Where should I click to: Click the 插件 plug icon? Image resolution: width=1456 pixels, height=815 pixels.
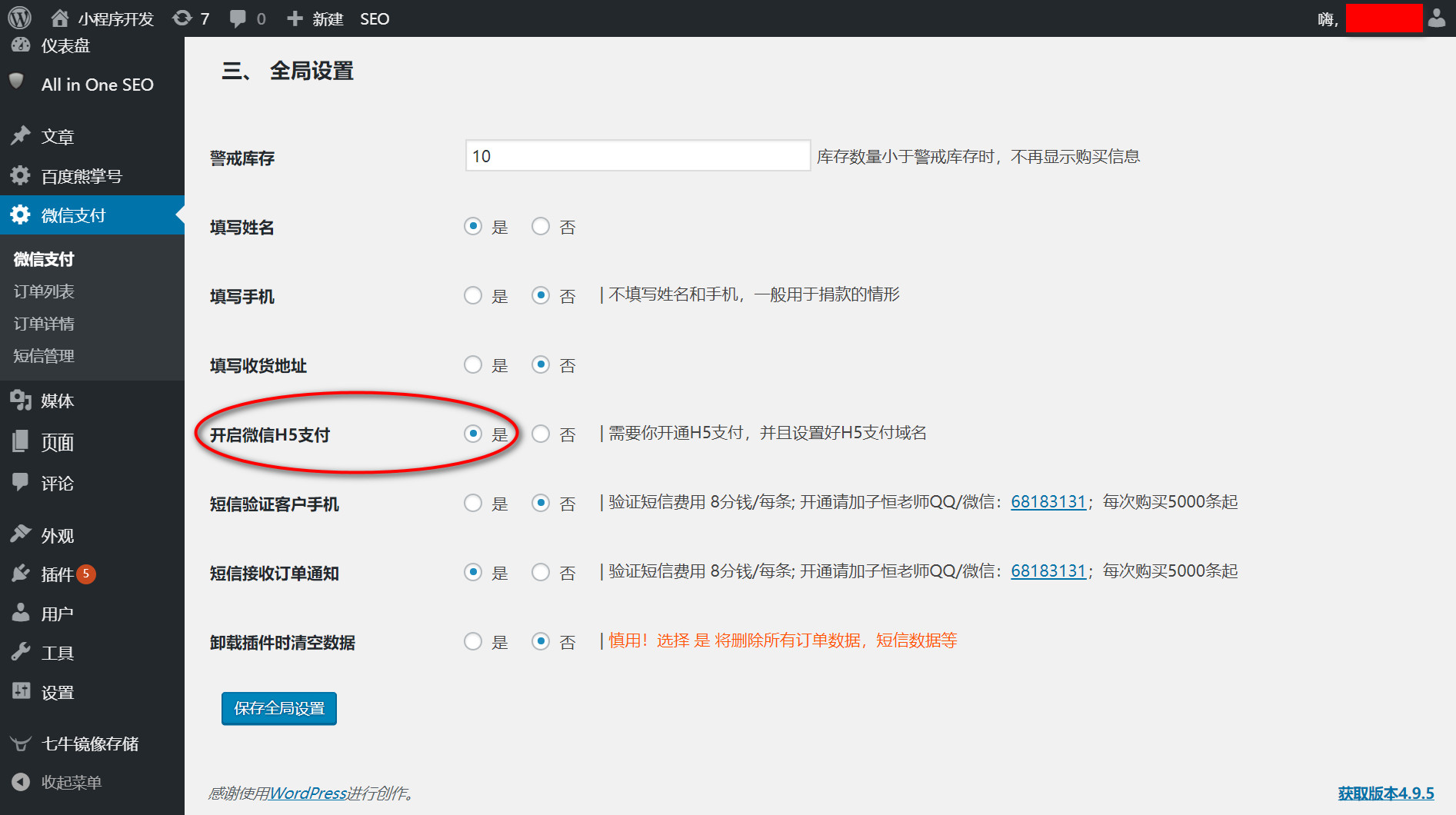coord(20,573)
